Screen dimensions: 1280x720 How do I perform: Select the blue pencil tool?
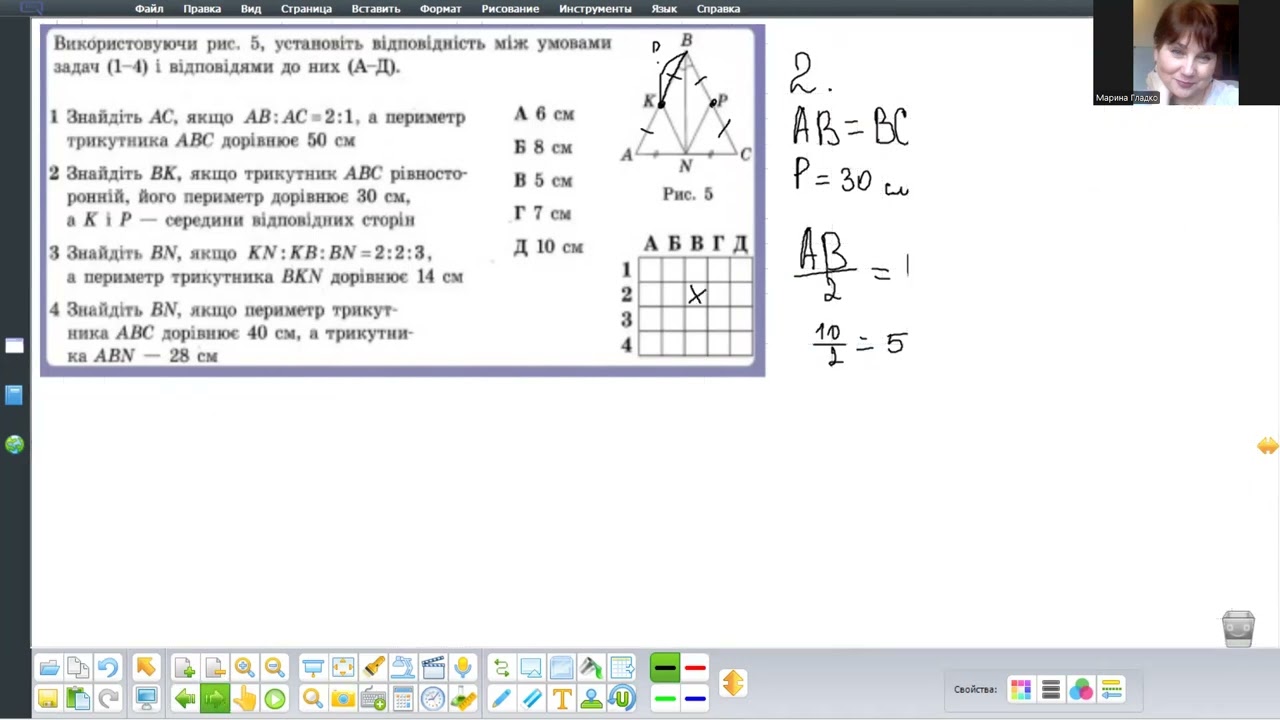pyautogui.click(x=501, y=699)
